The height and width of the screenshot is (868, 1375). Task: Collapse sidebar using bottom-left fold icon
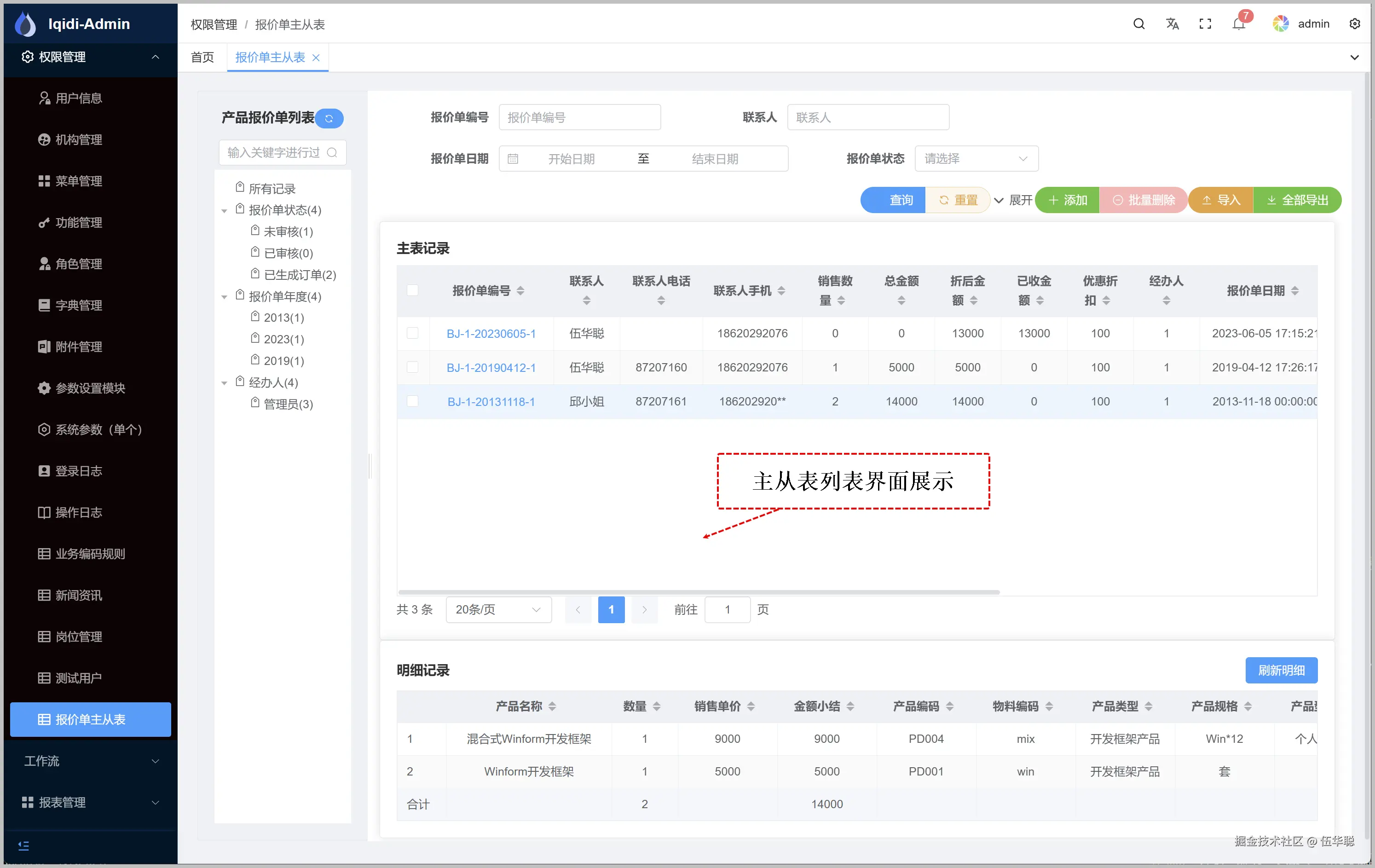tap(23, 846)
